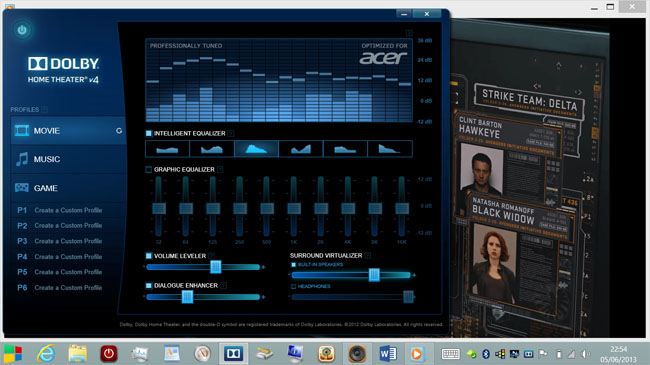Switch to the Music profile
The width and height of the screenshot is (650, 365).
69,159
